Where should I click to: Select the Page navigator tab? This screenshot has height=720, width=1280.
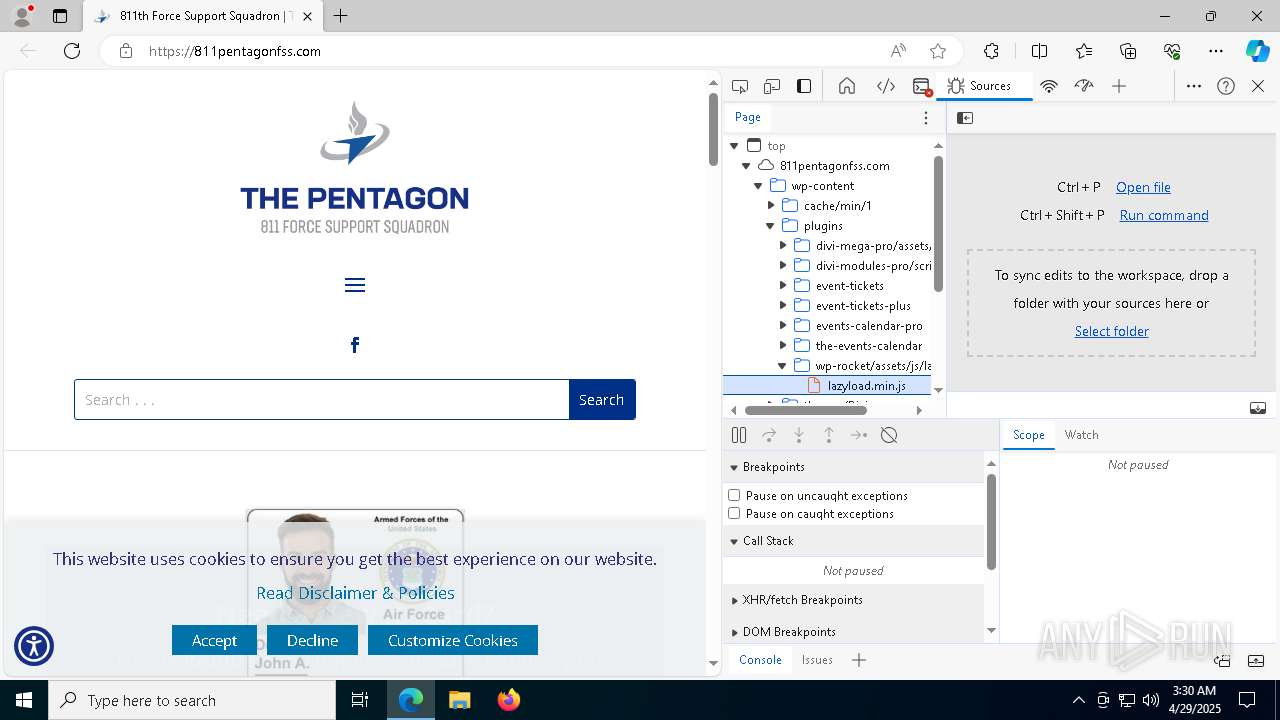(748, 117)
